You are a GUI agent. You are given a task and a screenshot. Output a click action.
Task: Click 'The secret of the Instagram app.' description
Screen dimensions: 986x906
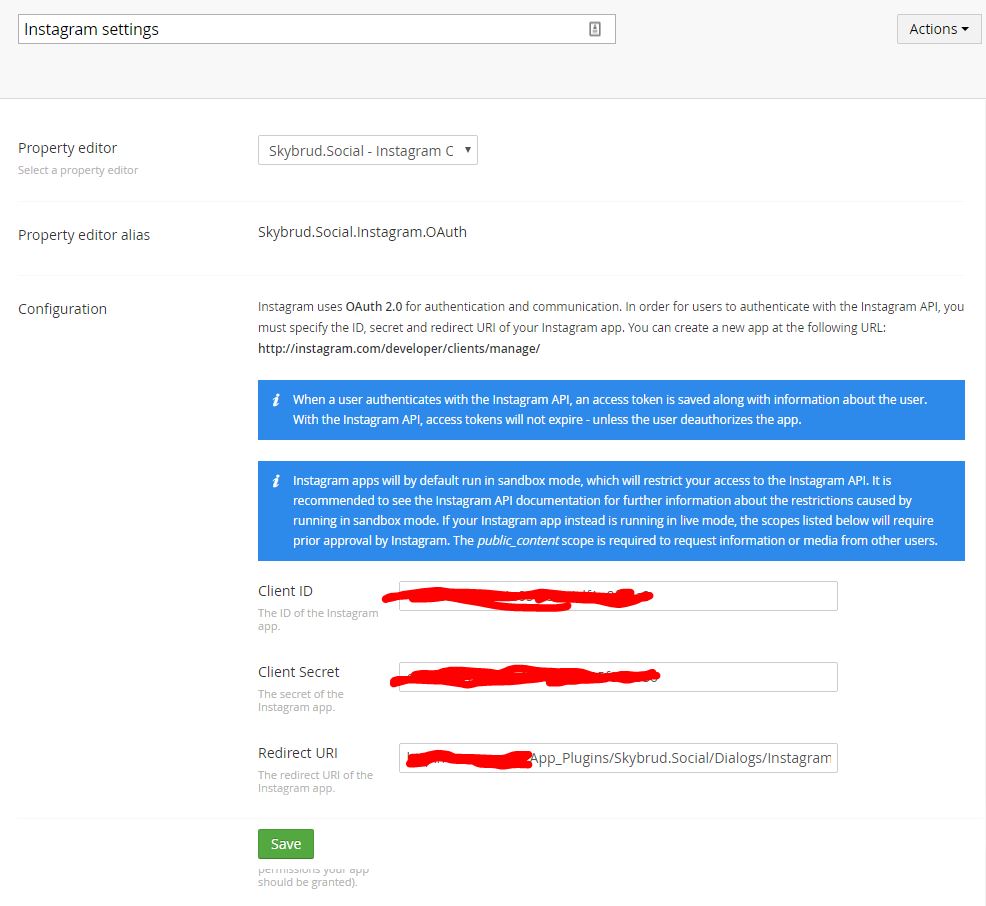point(301,700)
